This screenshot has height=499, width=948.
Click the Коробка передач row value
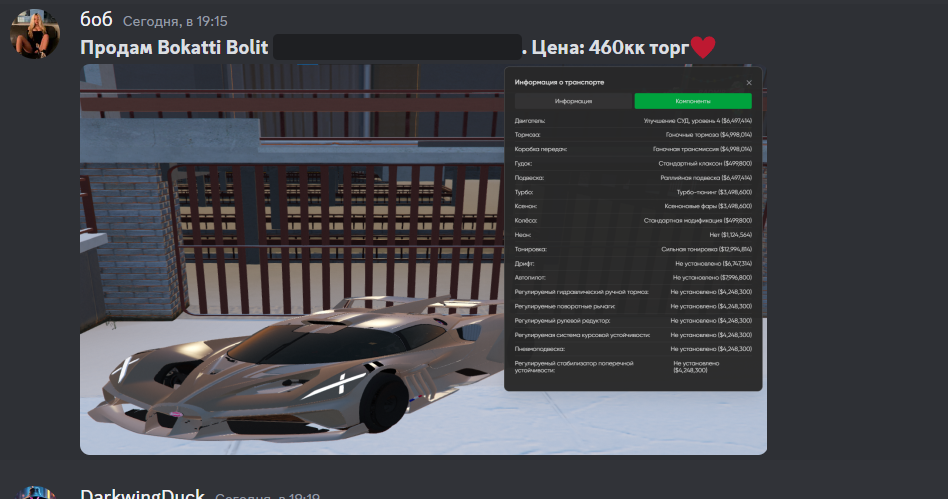(x=703, y=149)
